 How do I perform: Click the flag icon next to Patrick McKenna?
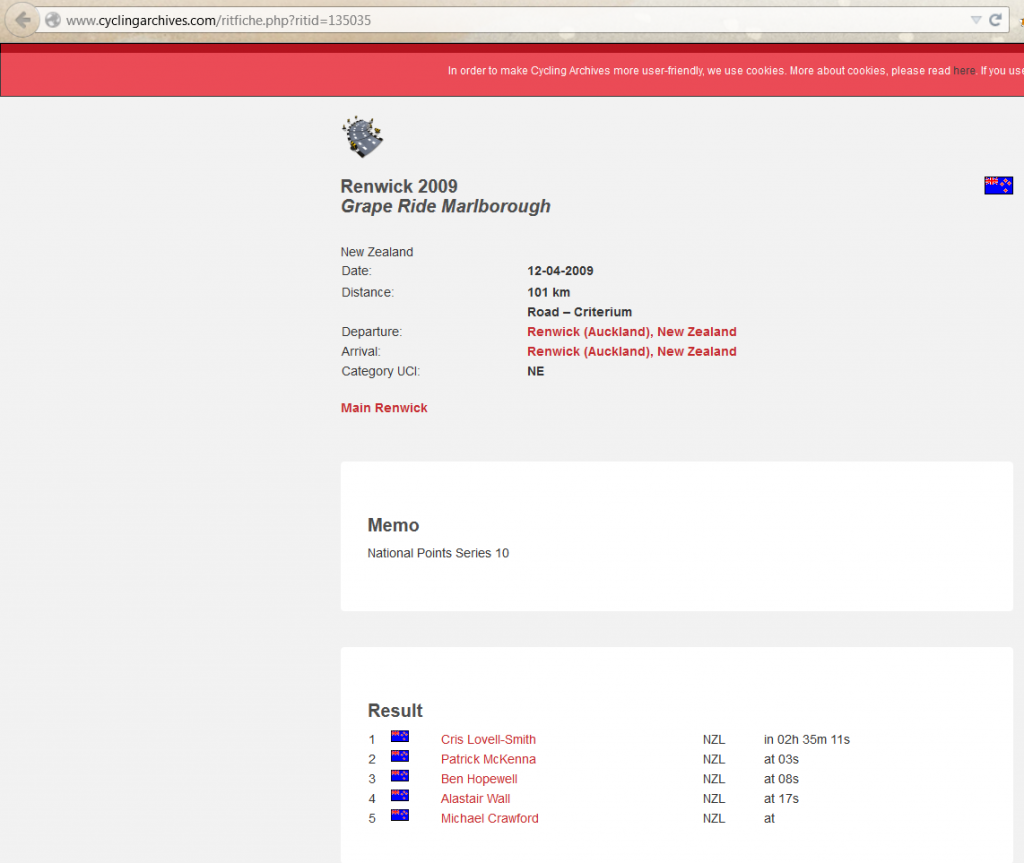click(400, 756)
